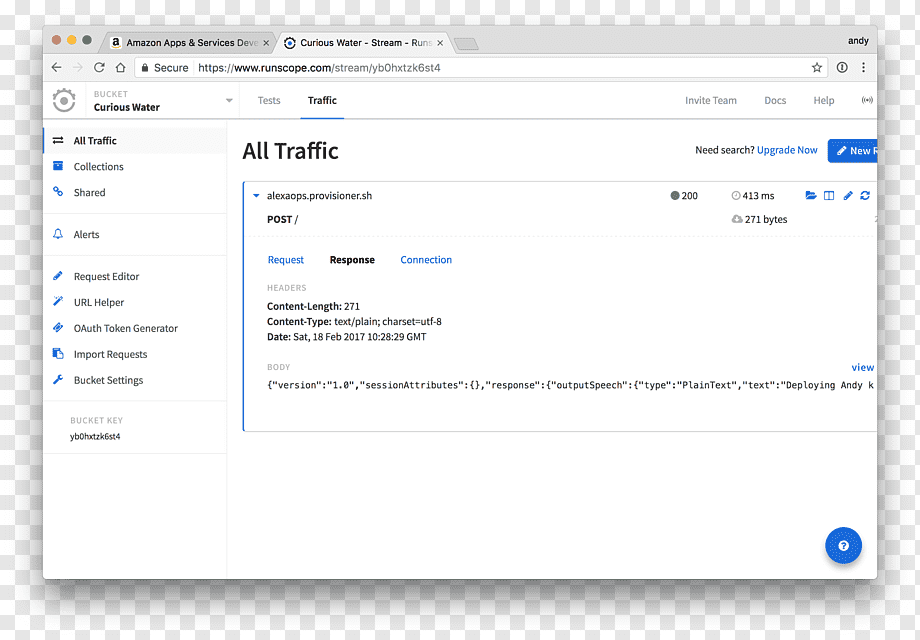Open the Chrome three-dot menu

point(863,67)
